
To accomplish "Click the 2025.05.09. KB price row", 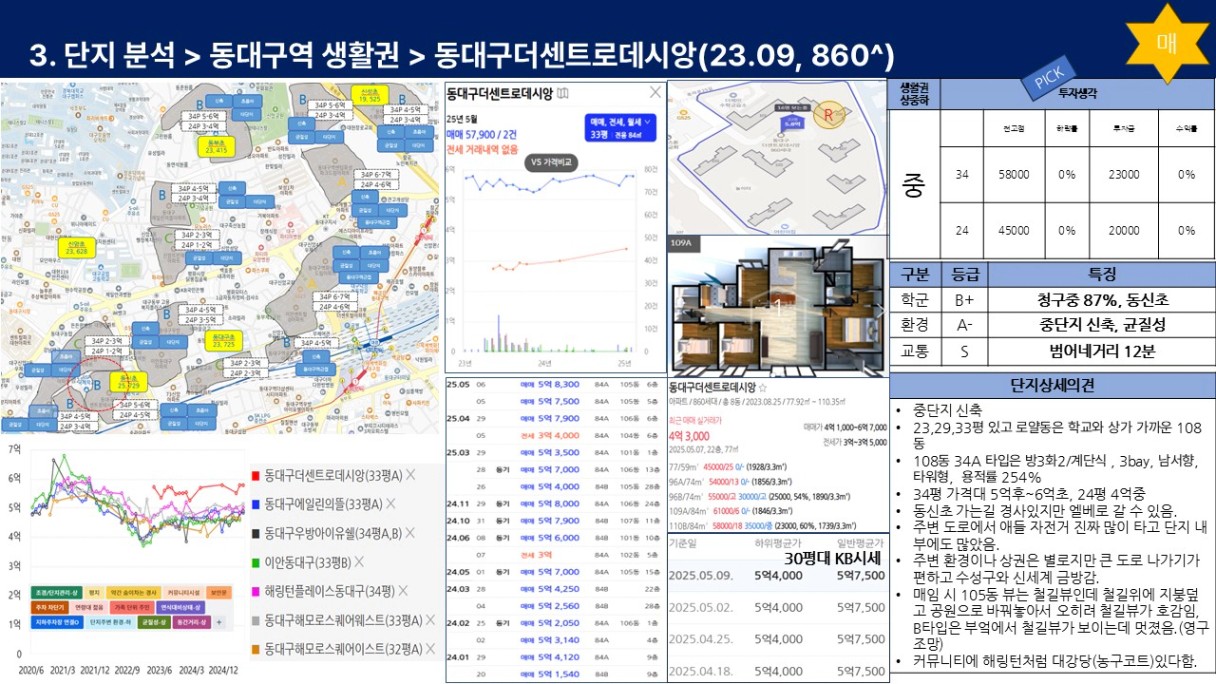I will point(777,575).
